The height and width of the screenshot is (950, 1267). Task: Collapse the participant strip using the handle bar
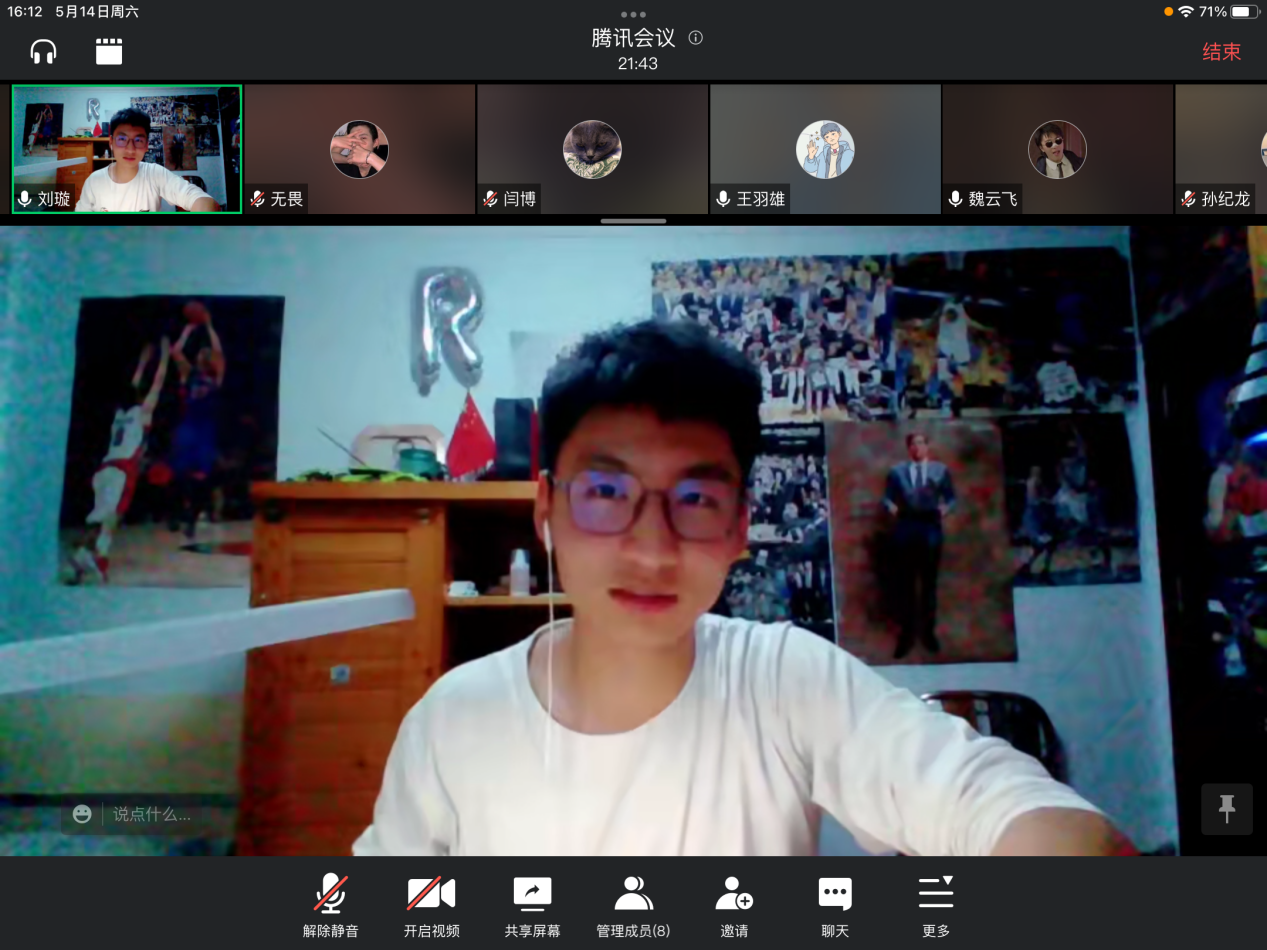[x=633, y=220]
